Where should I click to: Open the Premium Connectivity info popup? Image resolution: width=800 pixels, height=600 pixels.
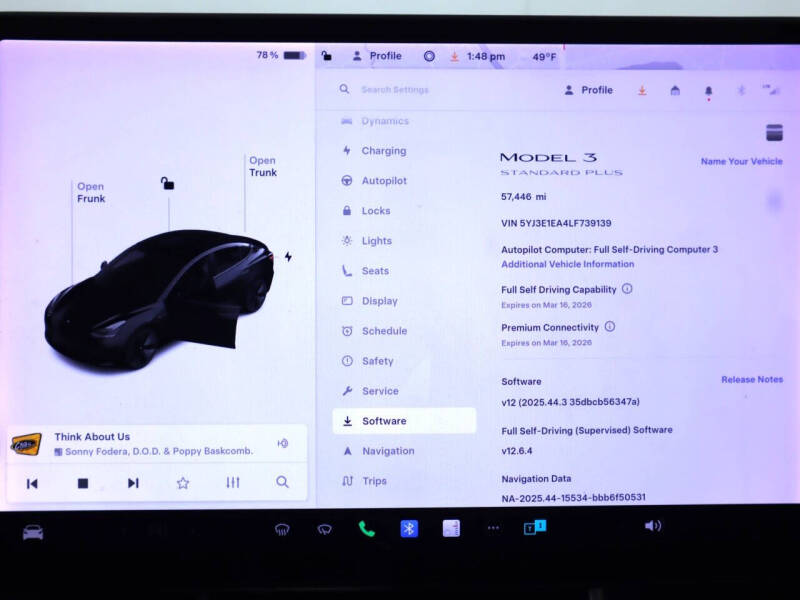[612, 327]
